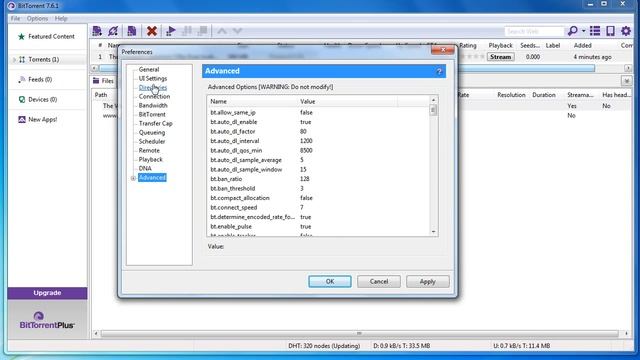The height and width of the screenshot is (360, 640).
Task: Expand the Advanced tree node
Action: [x=133, y=178]
